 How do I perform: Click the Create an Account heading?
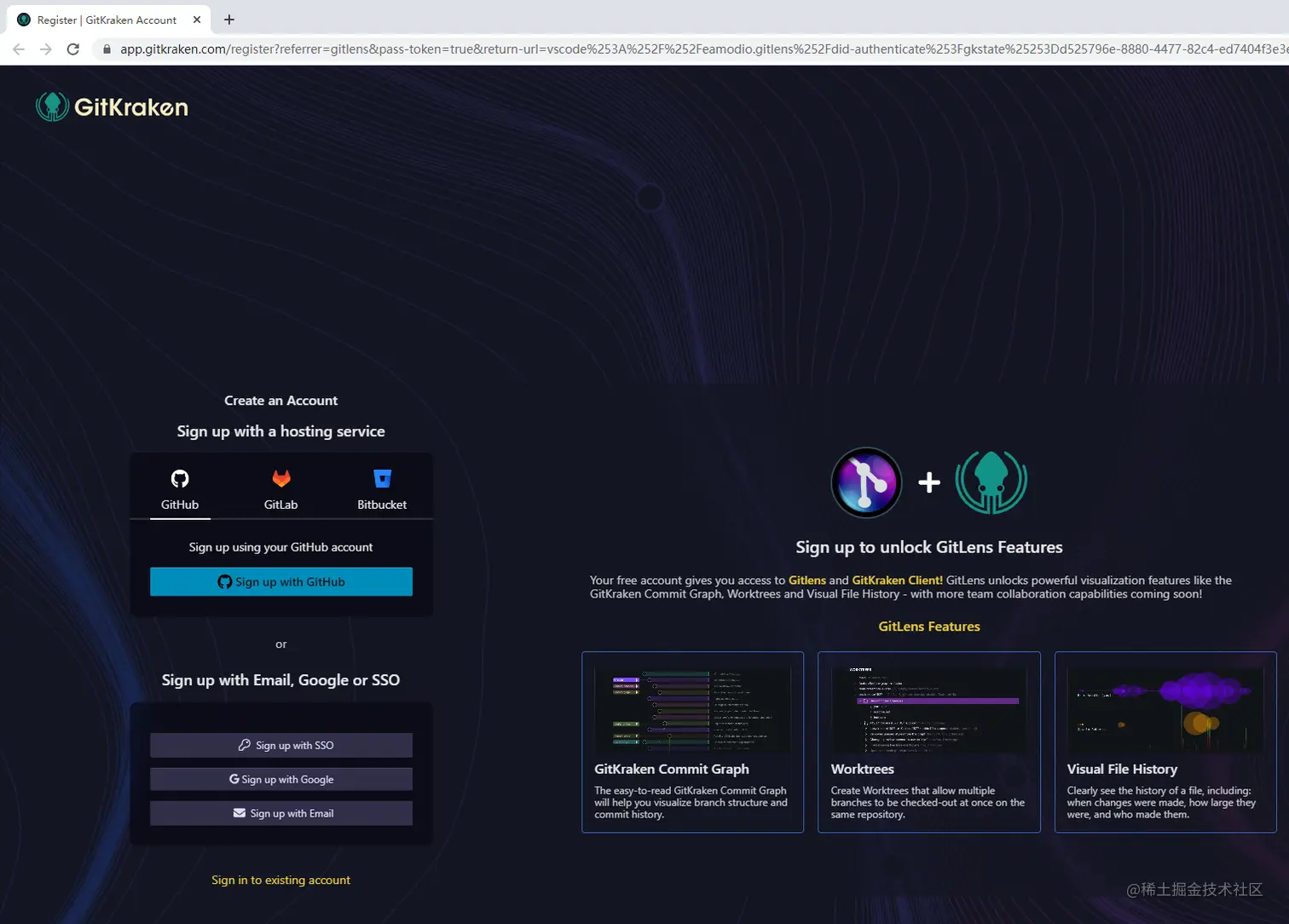pyautogui.click(x=280, y=401)
